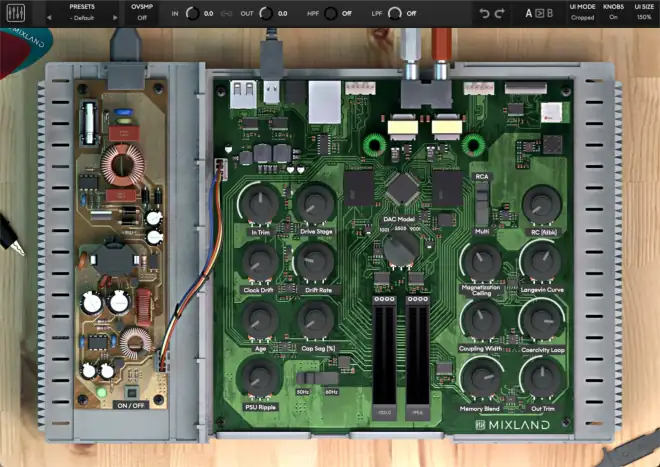Click the 50Hz label
Viewport: 660px width, 467px height.
tap(303, 392)
